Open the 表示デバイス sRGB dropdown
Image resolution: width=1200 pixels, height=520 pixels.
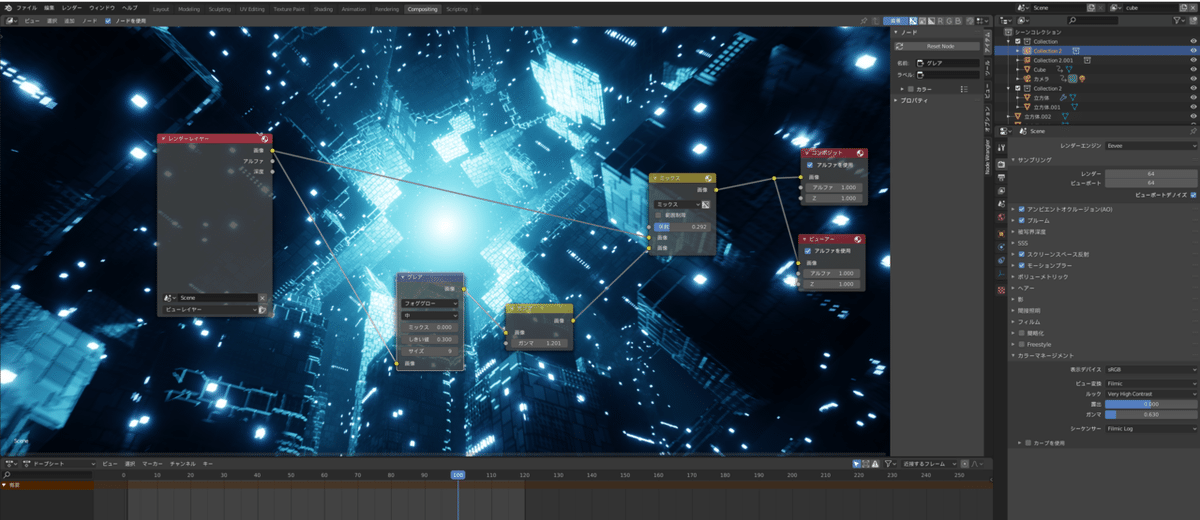pos(1151,369)
